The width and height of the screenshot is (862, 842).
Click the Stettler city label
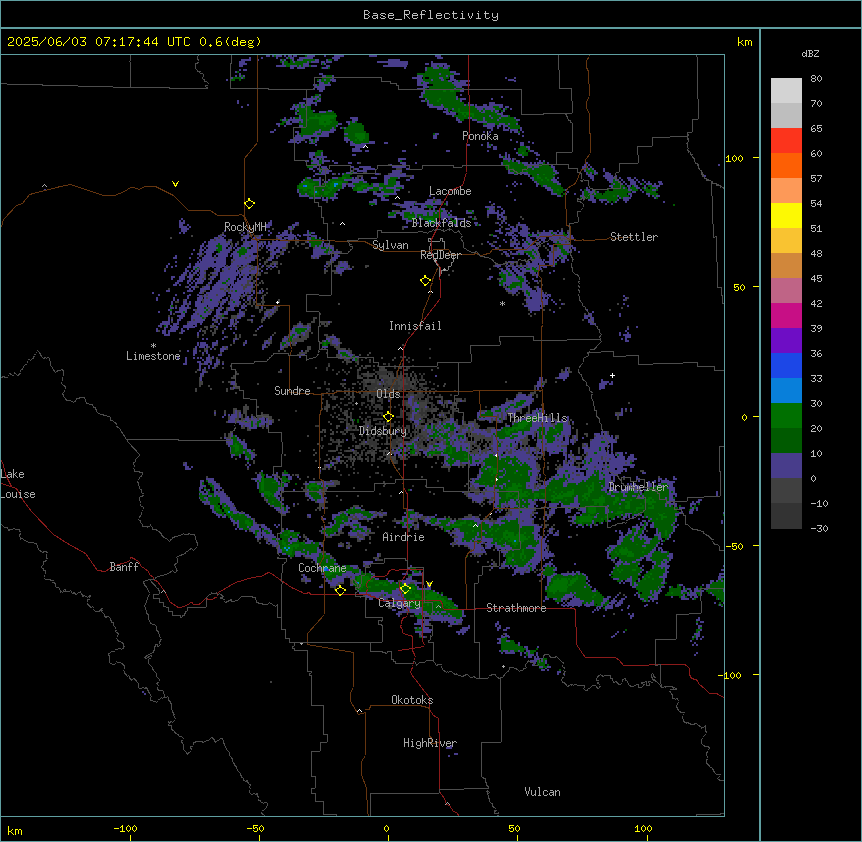coord(634,237)
